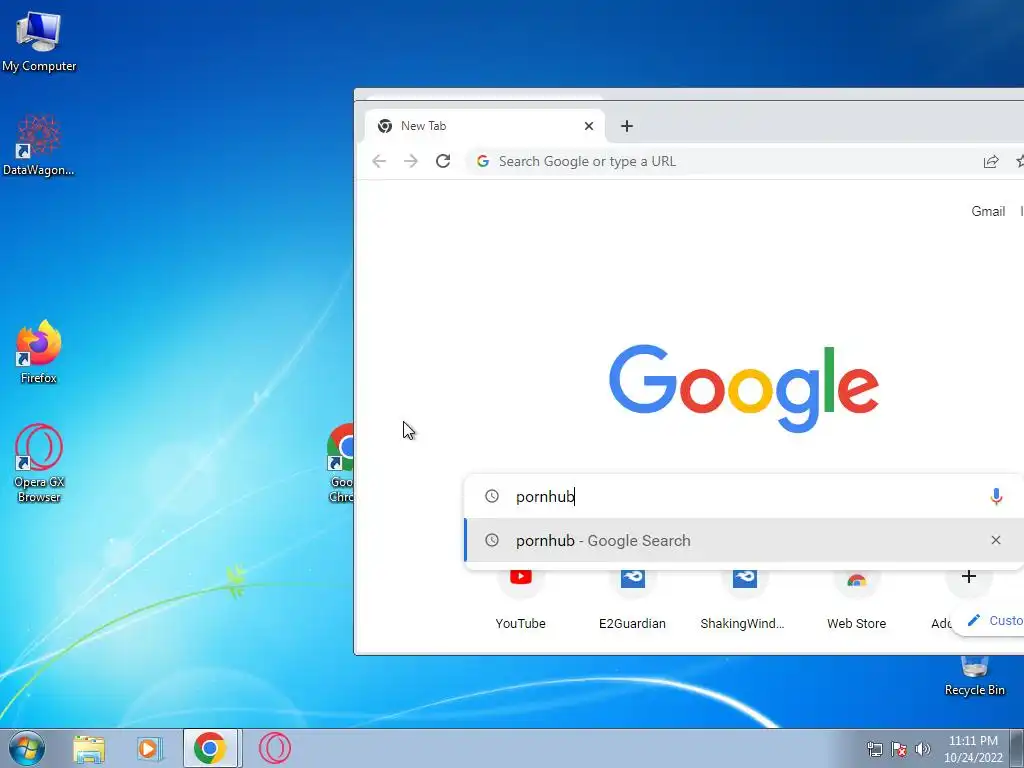Click the Google icon in address bar

[x=483, y=161]
